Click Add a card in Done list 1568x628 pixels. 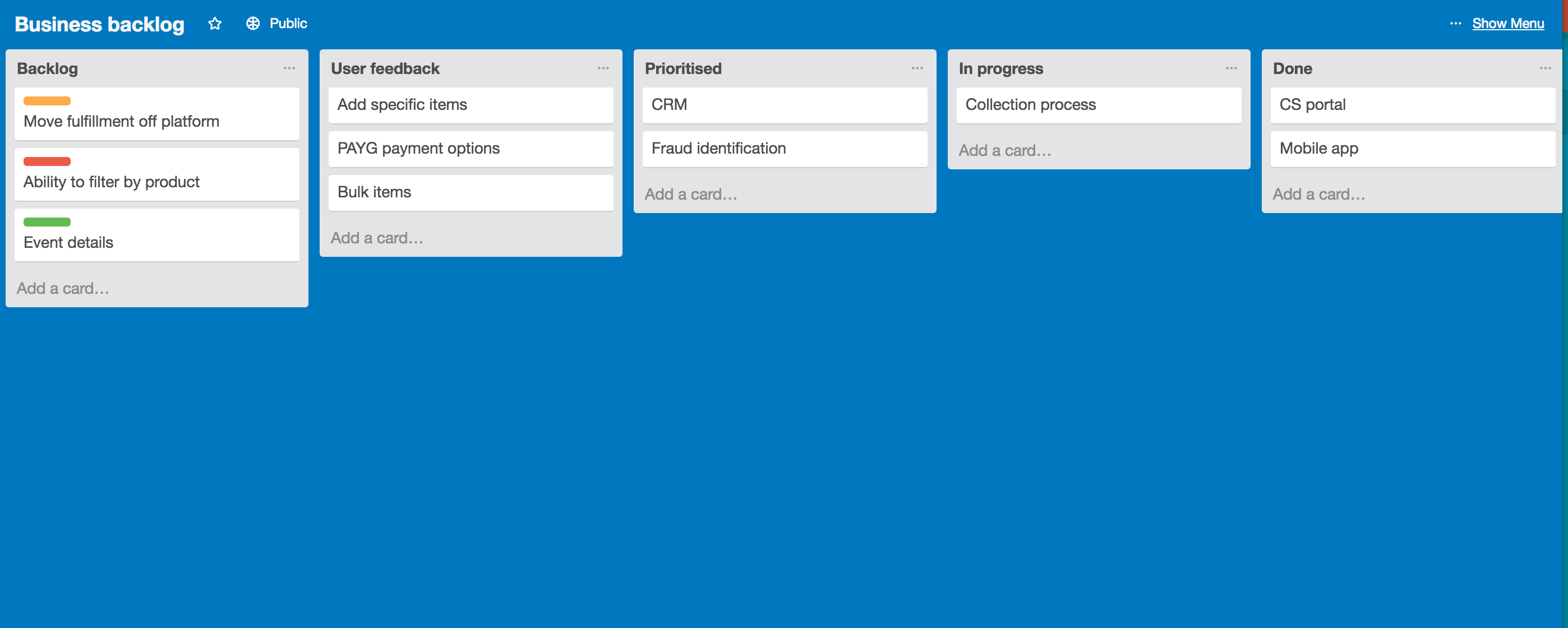point(1319,194)
